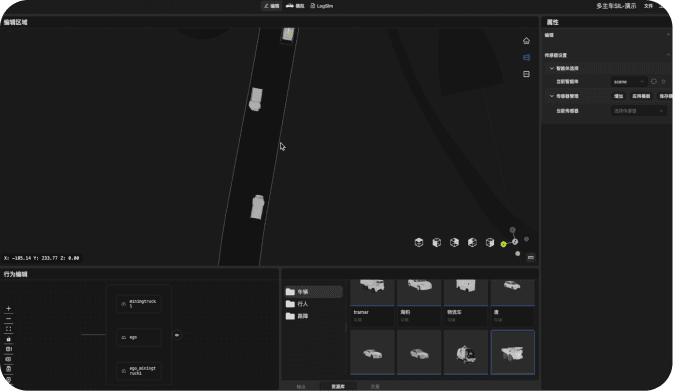673x391 pixels.
Task: Switch to the 资源库 tab at bottom
Action: click(338, 387)
